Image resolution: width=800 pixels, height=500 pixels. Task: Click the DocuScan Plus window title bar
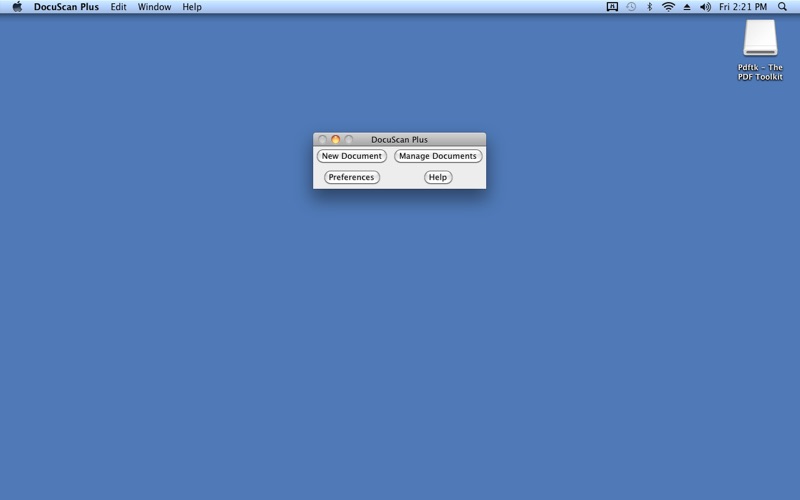coord(399,139)
